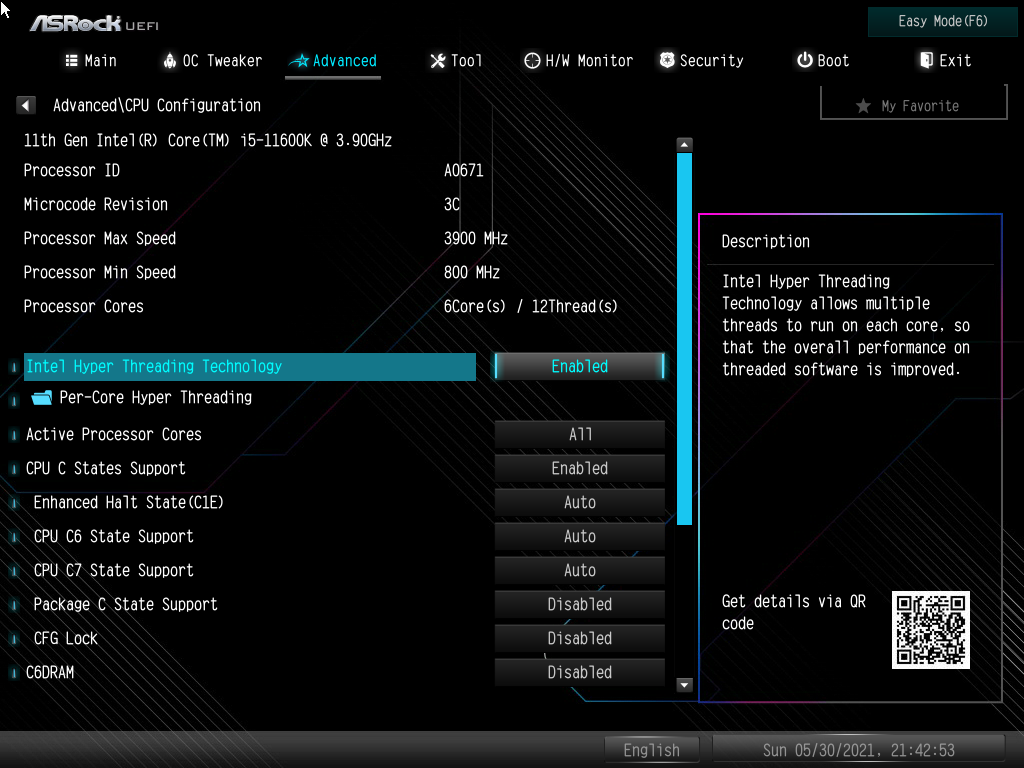Click the info marker beside CPU C States Support
The width and height of the screenshot is (1024, 768).
[x=14, y=469]
